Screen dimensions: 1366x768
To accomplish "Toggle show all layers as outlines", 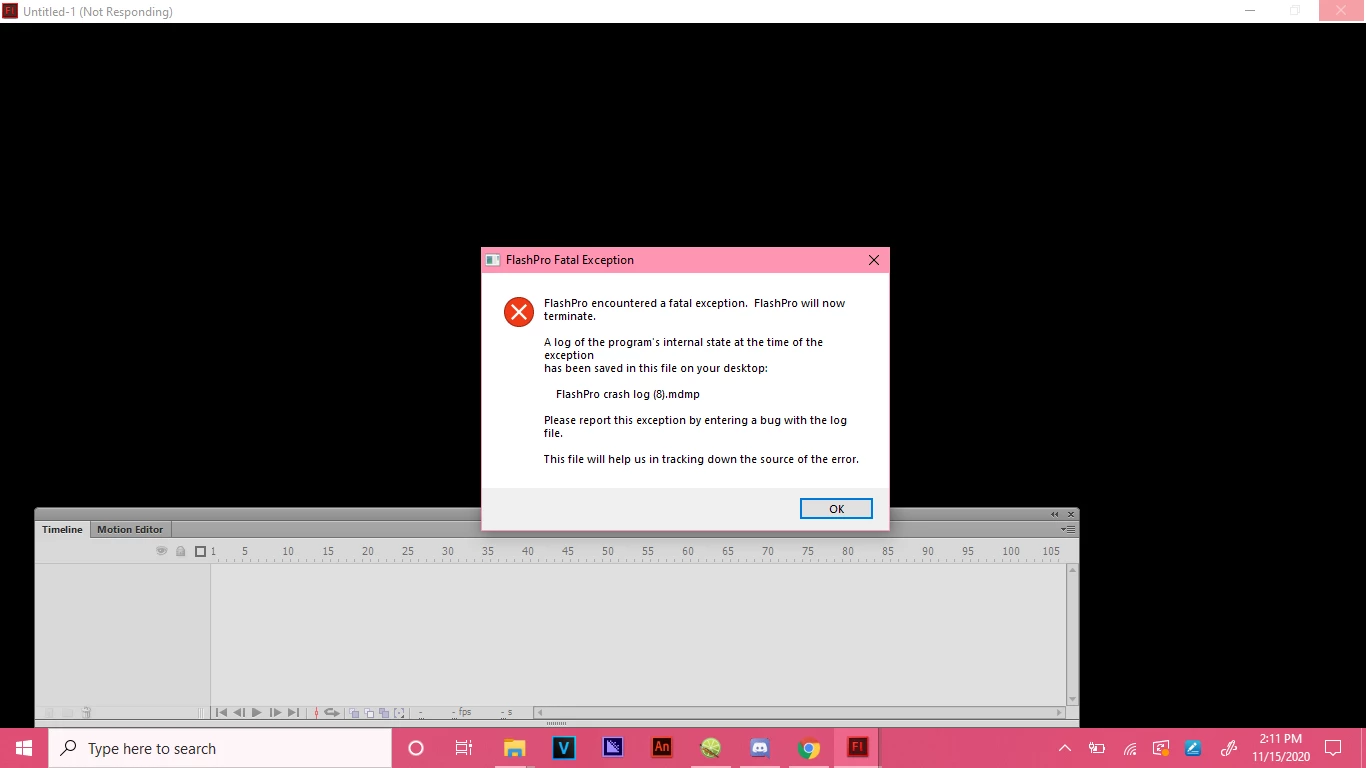I will coord(200,551).
